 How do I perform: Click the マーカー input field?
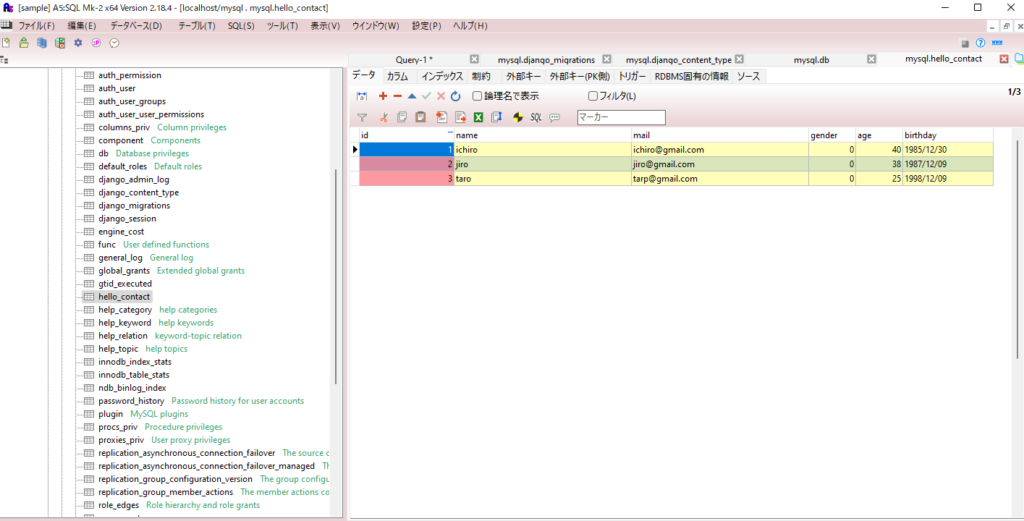(x=621, y=118)
